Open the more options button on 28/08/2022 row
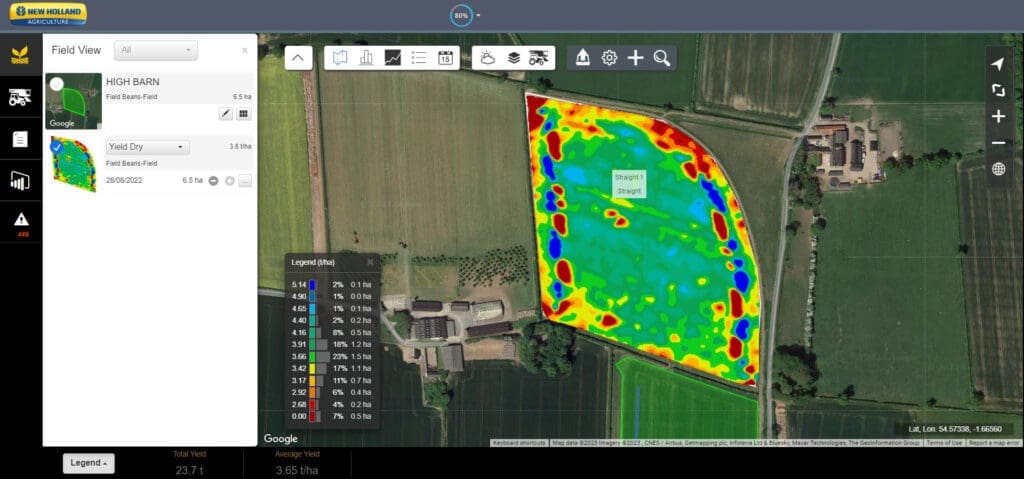Viewport: 1024px width, 479px height. [245, 181]
